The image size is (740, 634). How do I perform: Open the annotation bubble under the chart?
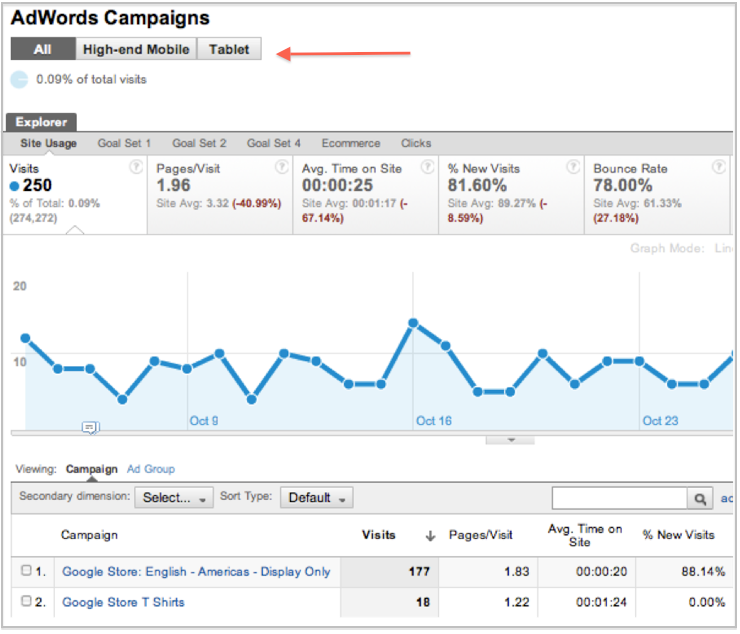point(90,427)
